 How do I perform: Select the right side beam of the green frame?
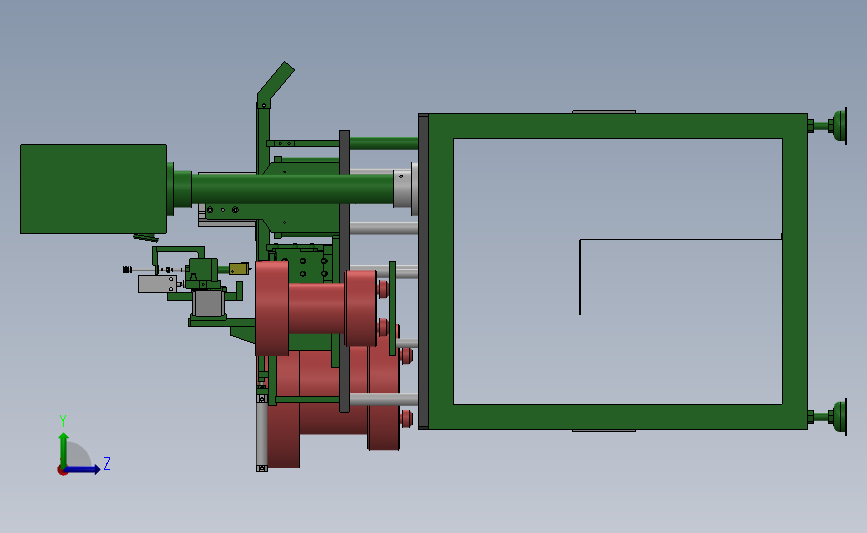pyautogui.click(x=795, y=271)
